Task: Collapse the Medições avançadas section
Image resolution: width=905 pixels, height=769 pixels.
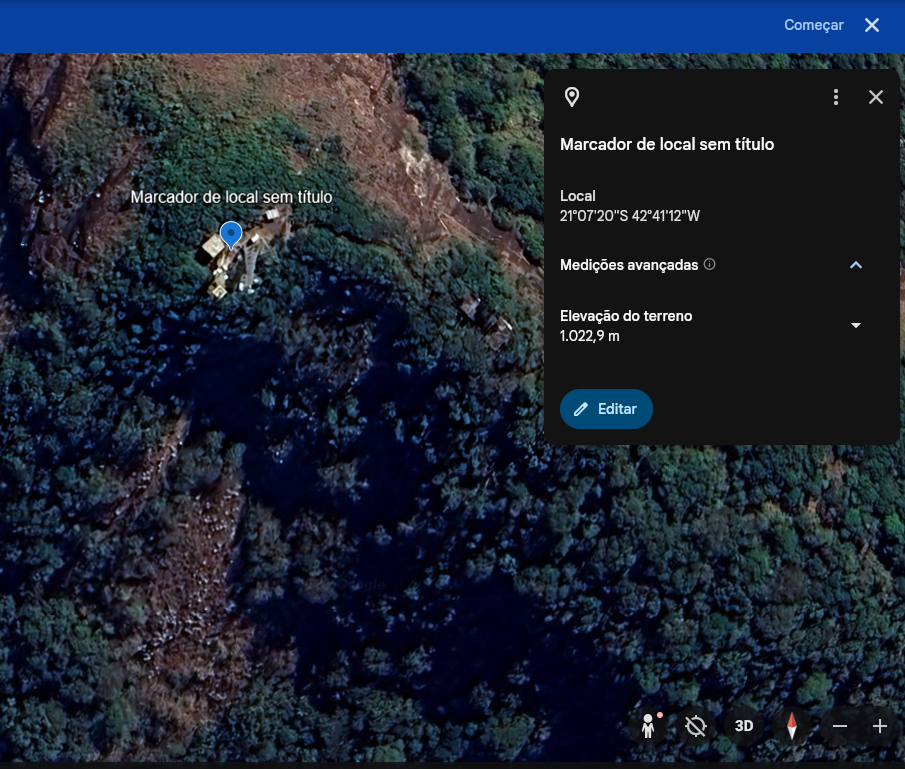Action: point(855,265)
